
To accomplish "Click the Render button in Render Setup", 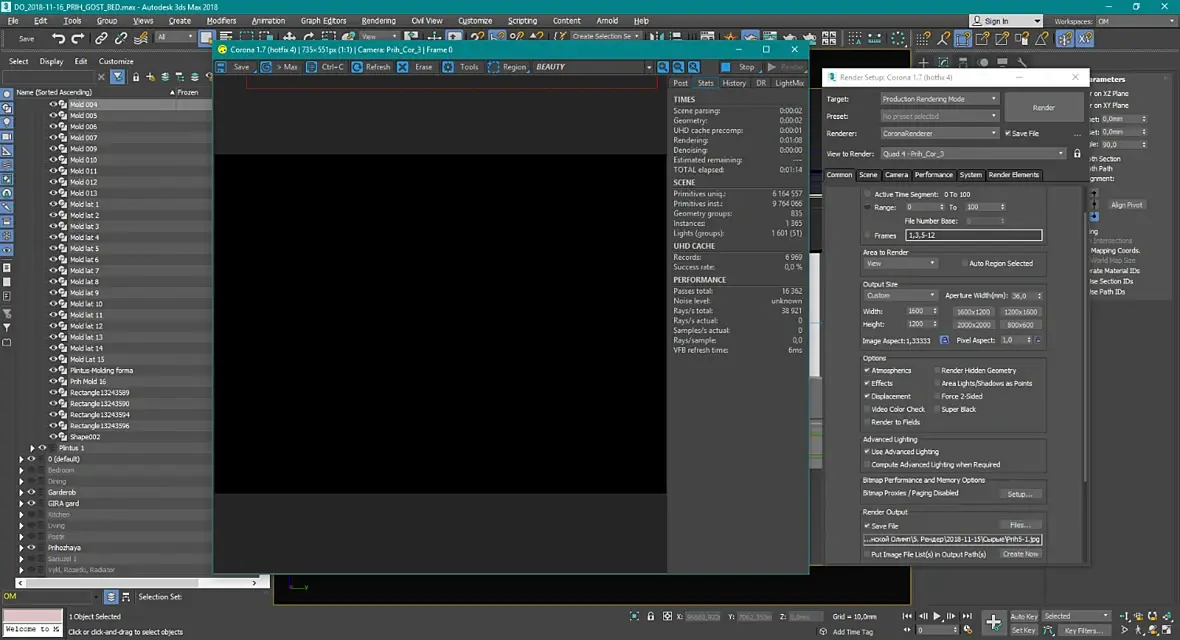I will coord(1043,108).
